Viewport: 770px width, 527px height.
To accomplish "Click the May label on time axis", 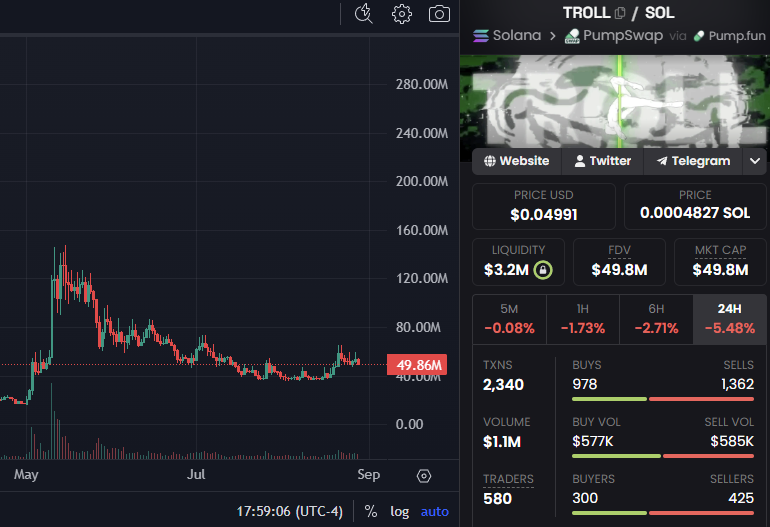I will [26, 475].
